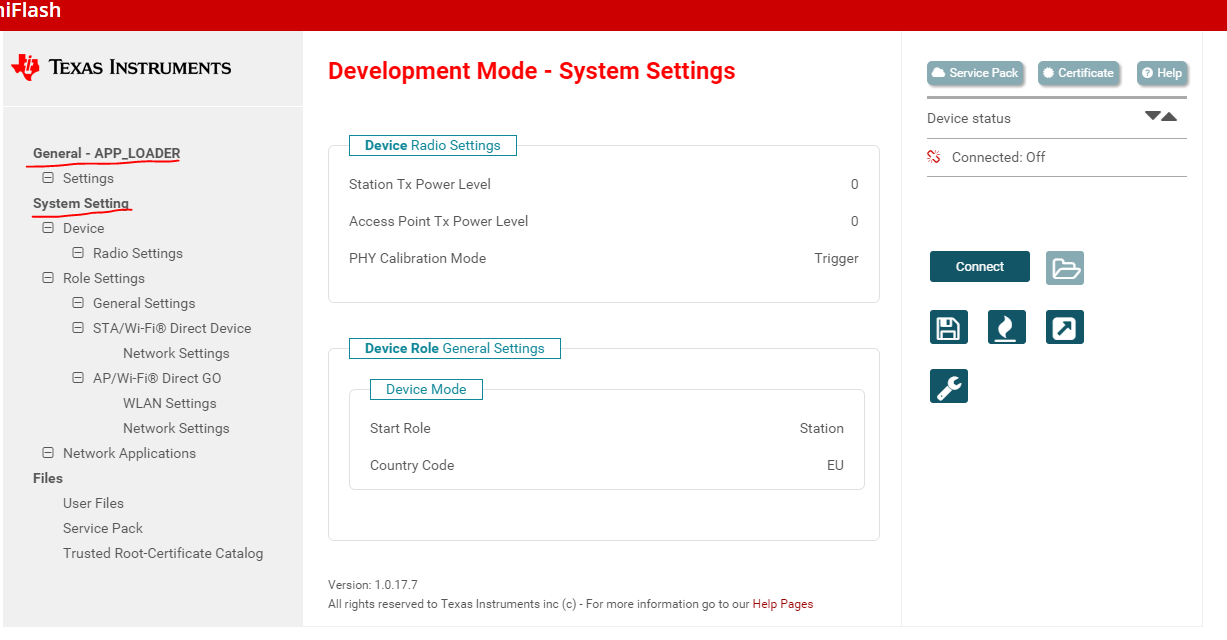Viewport: 1227px width, 640px height.
Task: Click the Connected: Off status text
Action: 999,157
